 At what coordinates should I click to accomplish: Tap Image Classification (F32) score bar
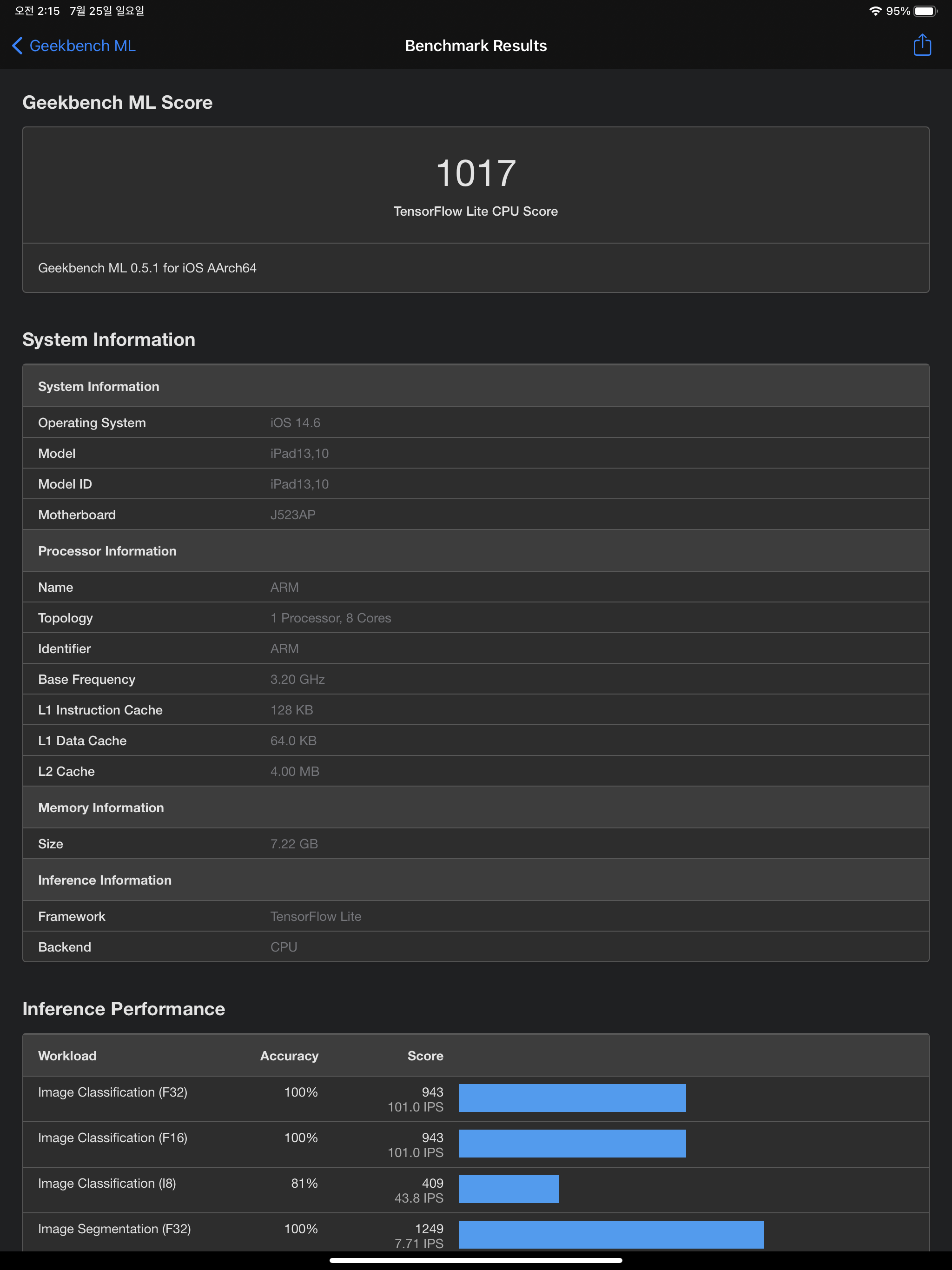[x=572, y=1098]
